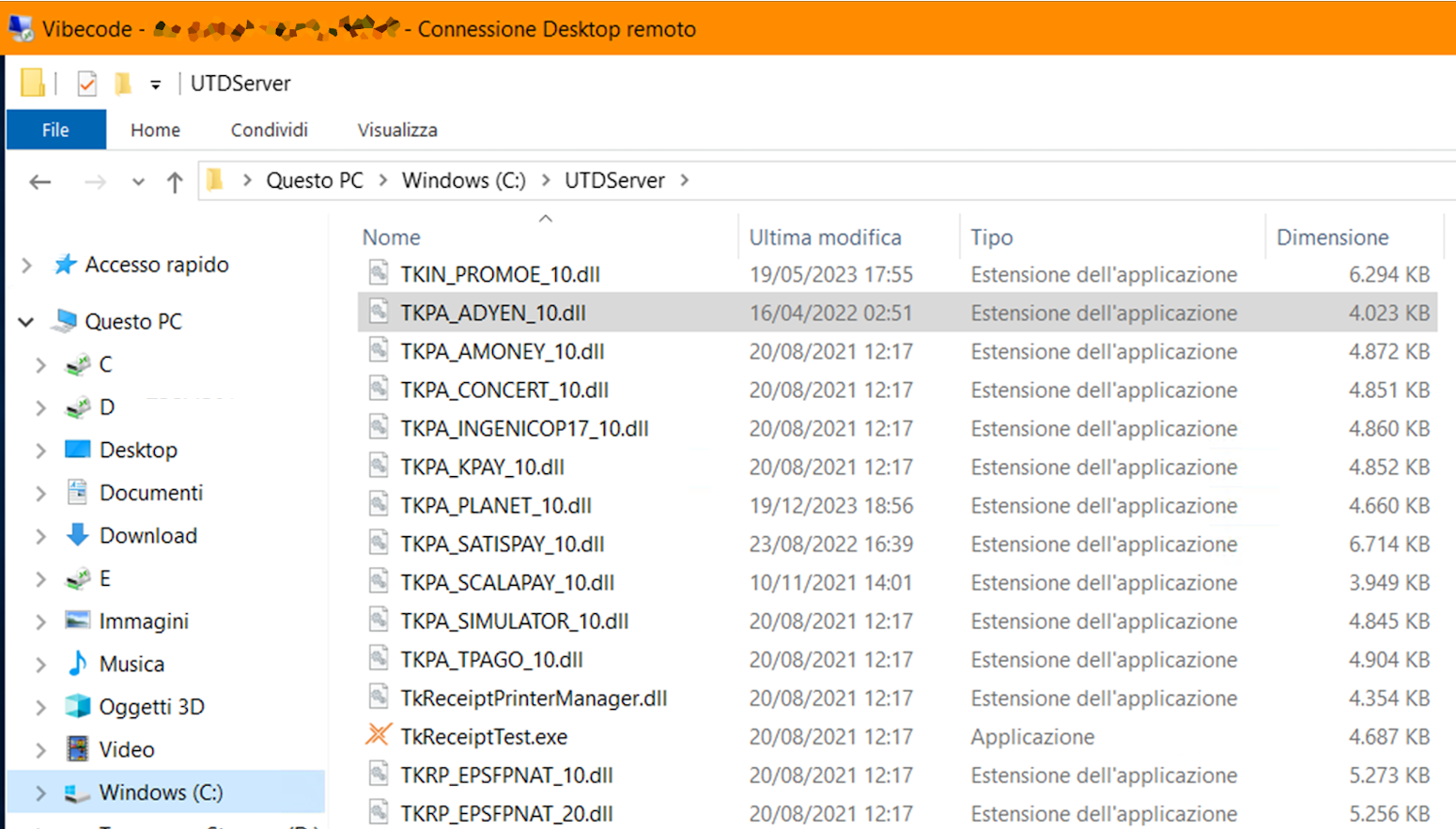Go up one folder level arrow
The height and width of the screenshot is (829, 1456).
coord(175,181)
